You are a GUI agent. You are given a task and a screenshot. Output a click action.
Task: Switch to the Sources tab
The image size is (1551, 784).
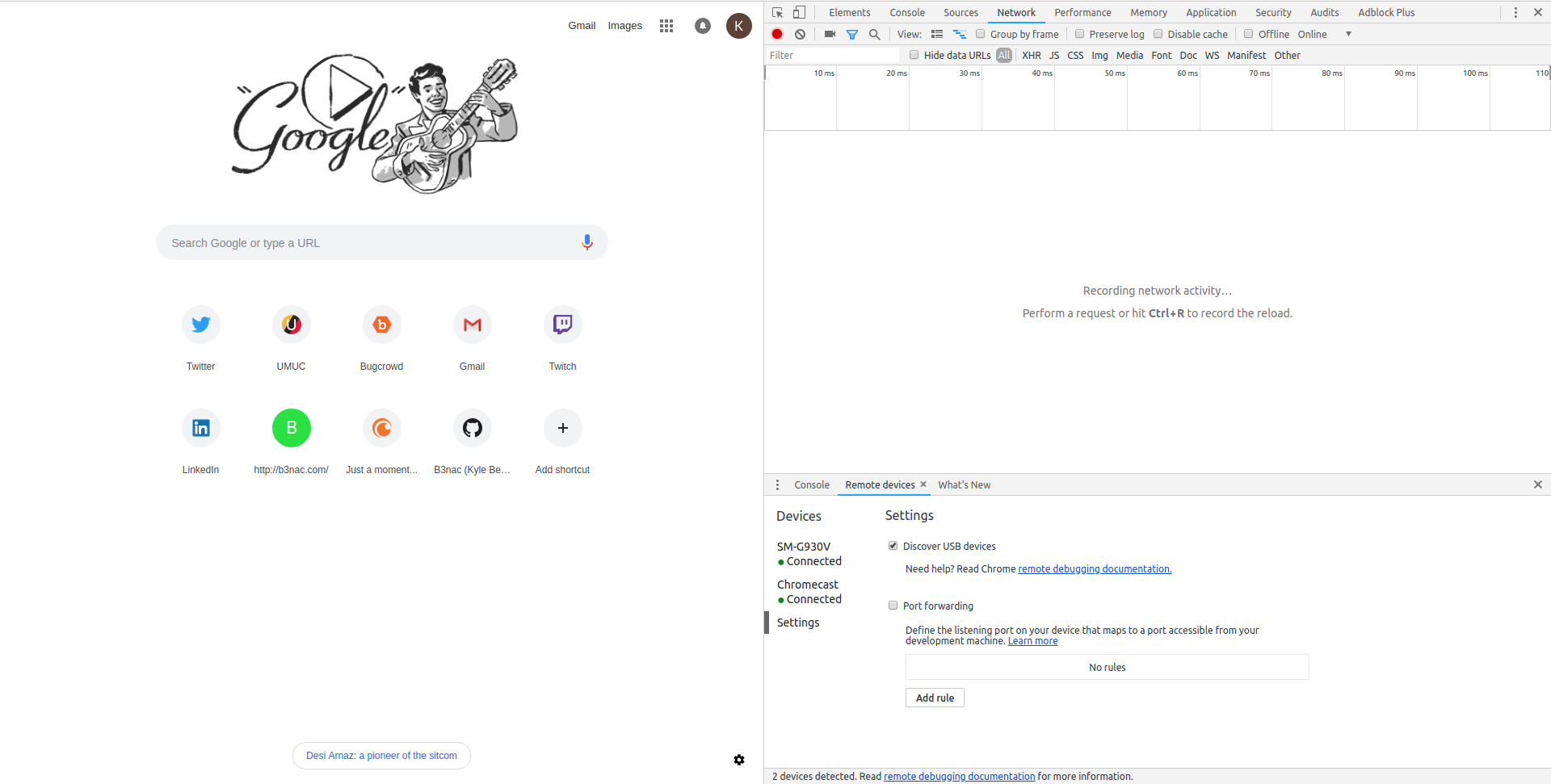point(960,12)
